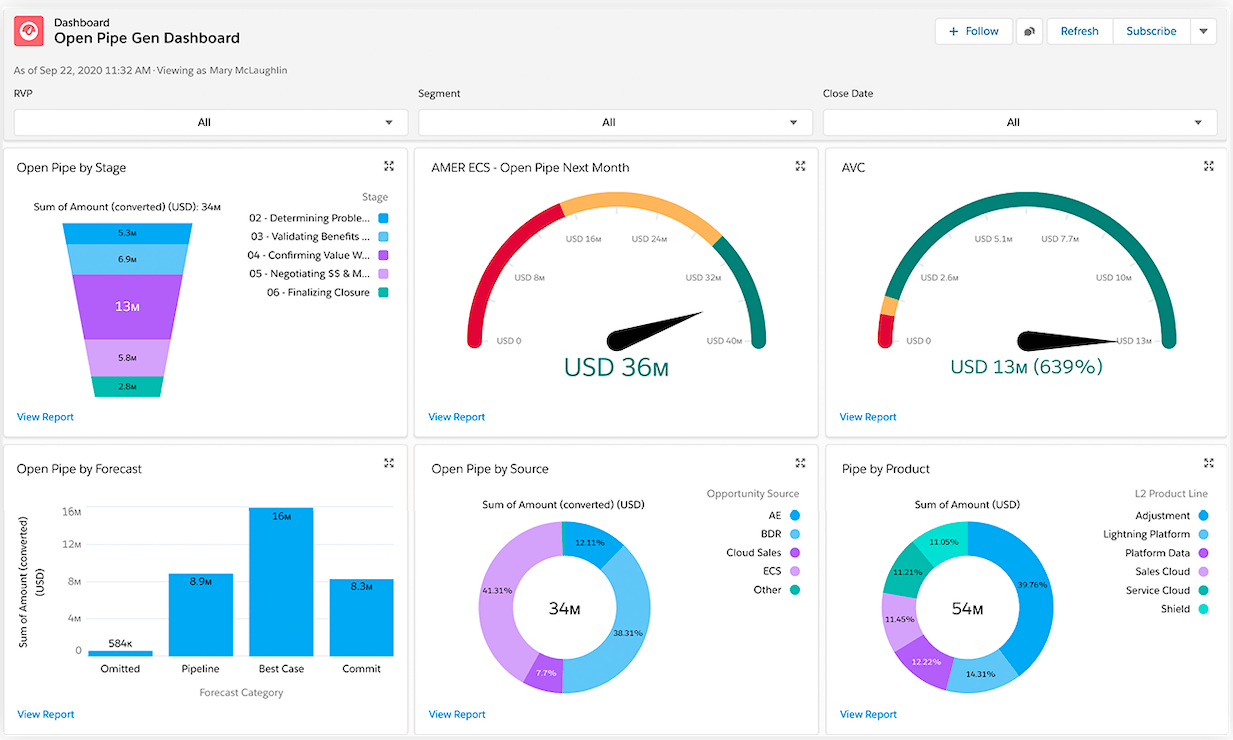Expand the Open Pipe by Source chart
1233x740 pixels.
[x=800, y=463]
